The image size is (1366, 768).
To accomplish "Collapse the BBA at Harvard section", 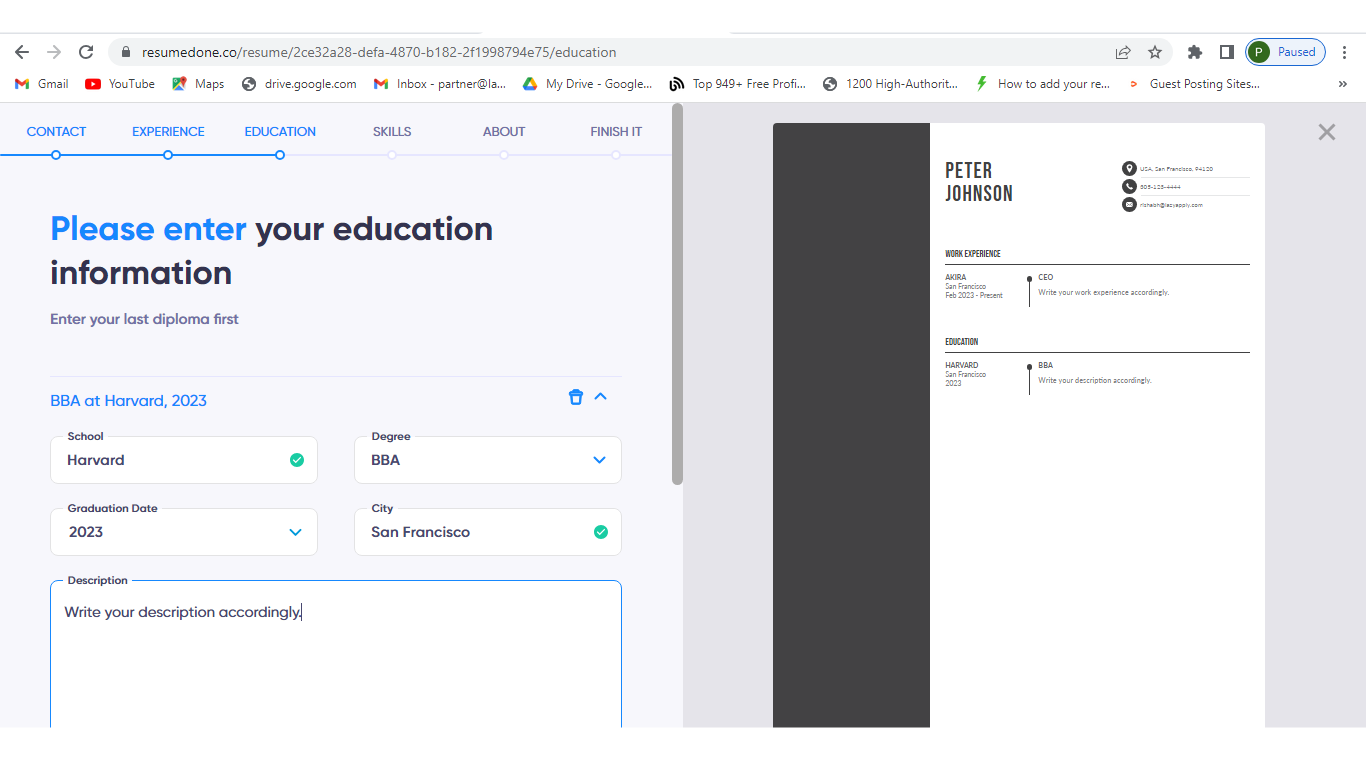I will click(601, 397).
